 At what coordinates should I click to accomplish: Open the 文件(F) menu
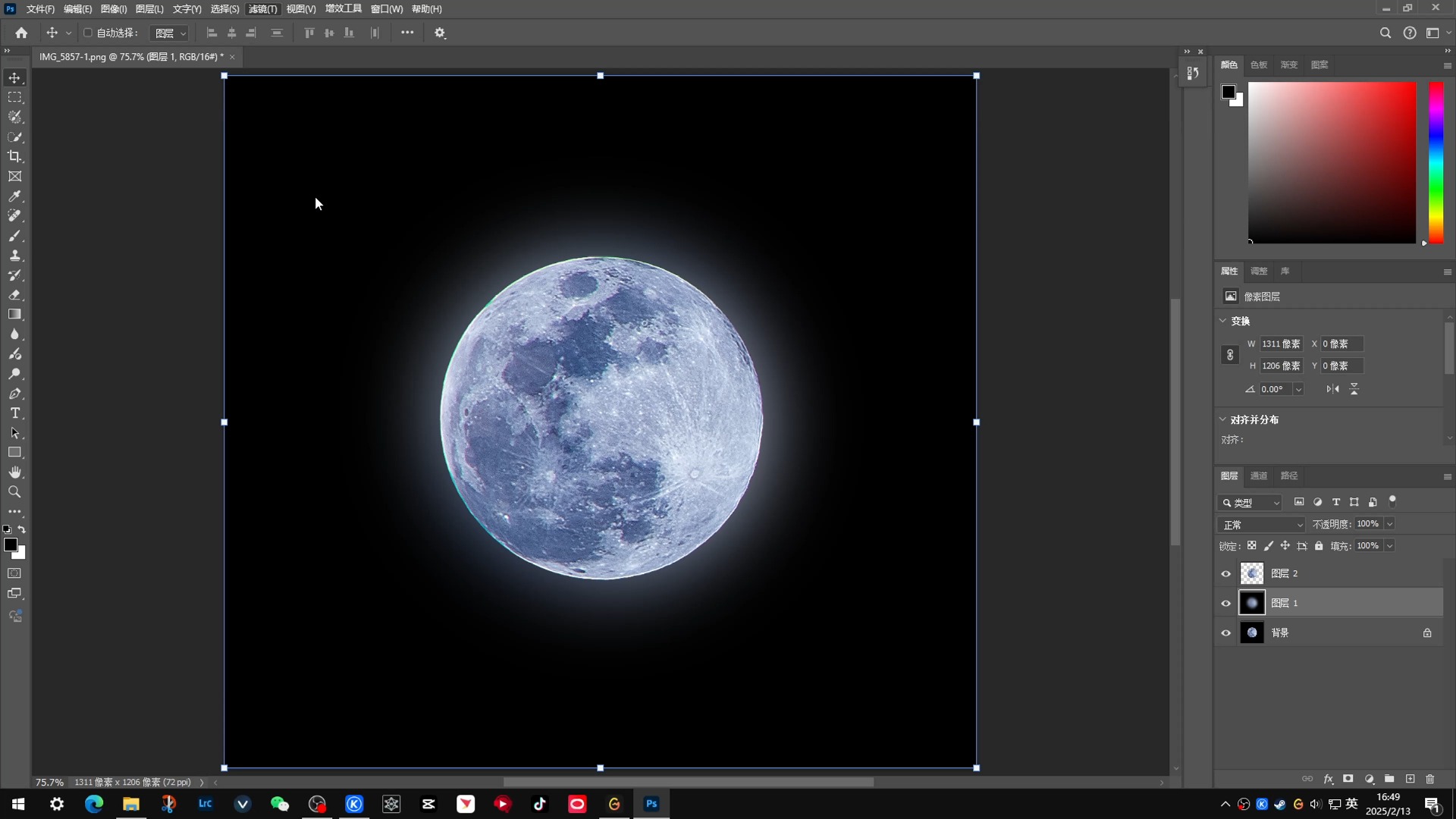(x=40, y=9)
